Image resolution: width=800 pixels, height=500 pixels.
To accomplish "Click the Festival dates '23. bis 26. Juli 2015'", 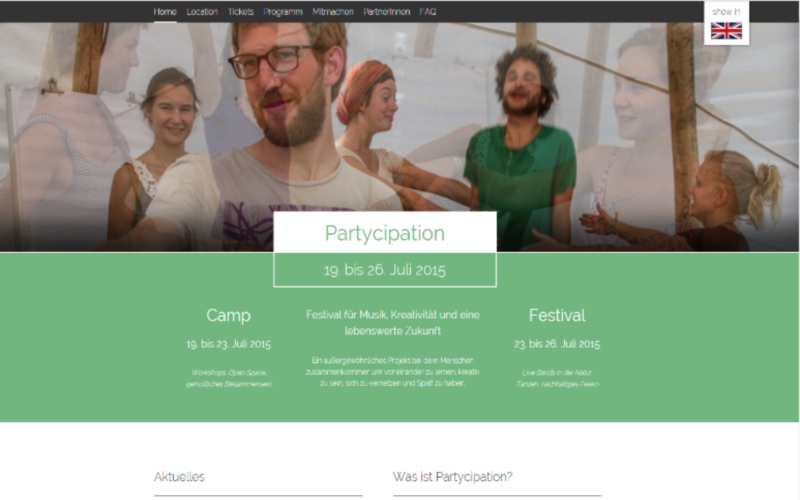I will 557,344.
